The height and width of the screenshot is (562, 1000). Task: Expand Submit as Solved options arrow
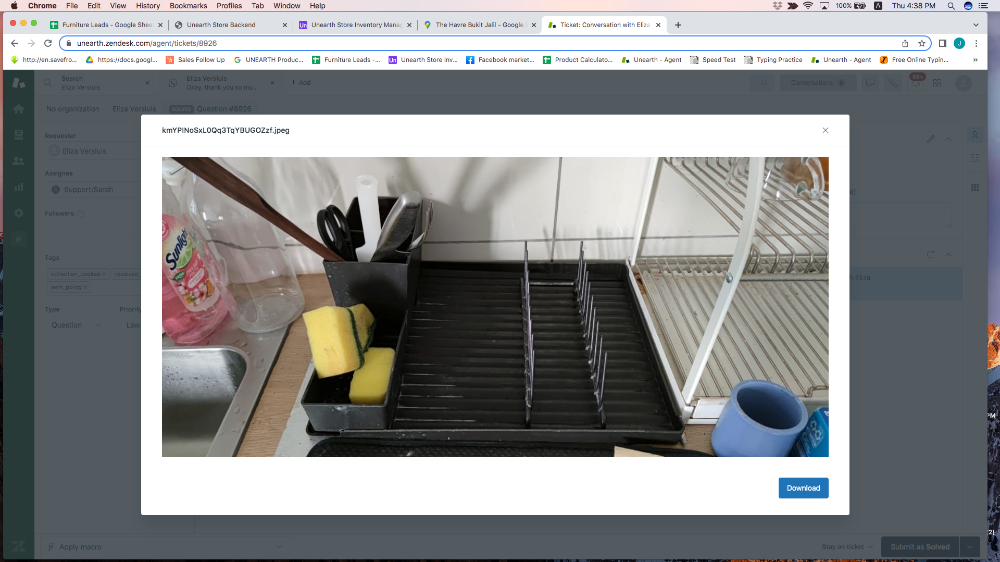tap(969, 547)
